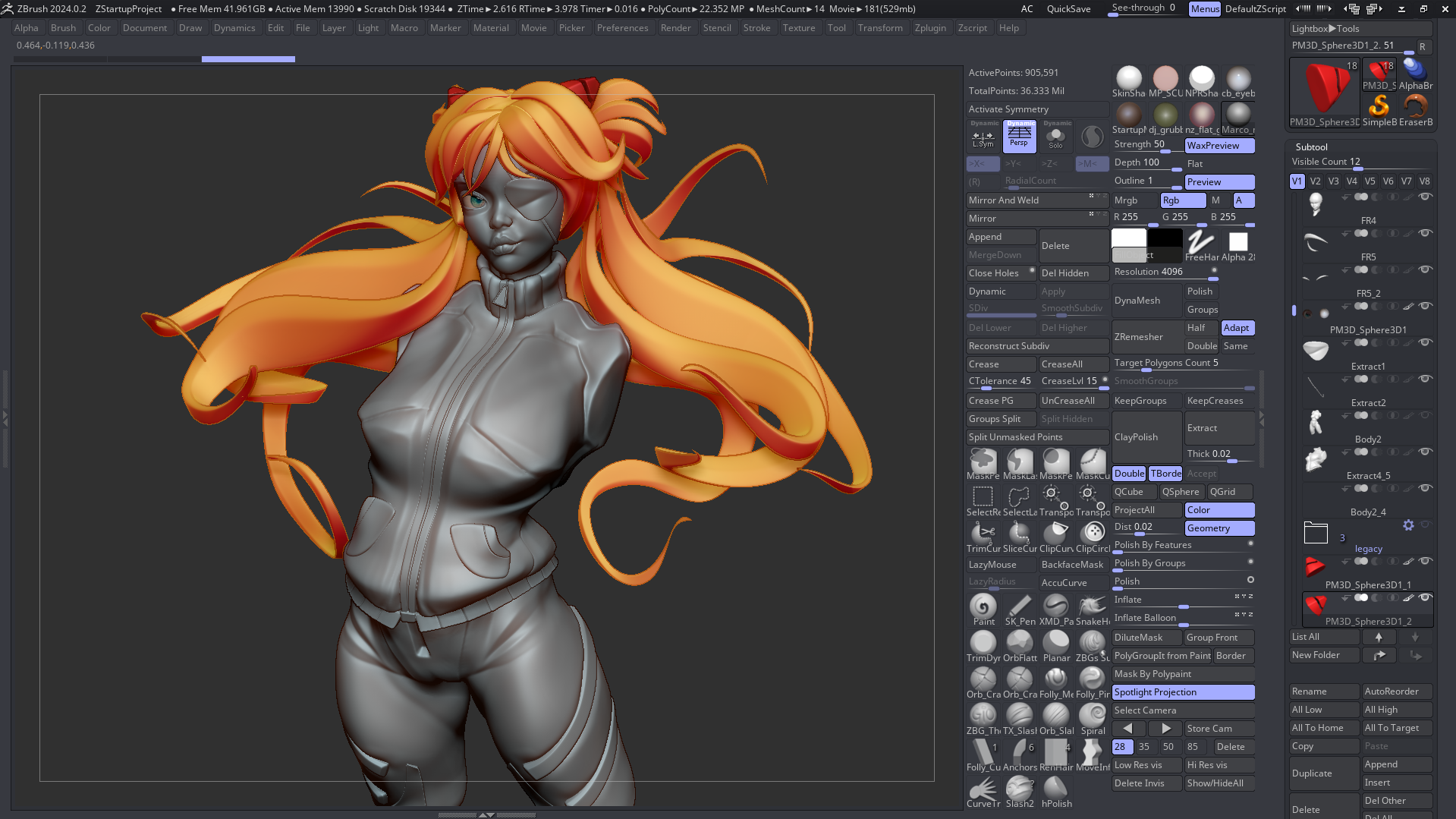The image size is (1456, 819).
Task: Open Lightbox Tools browser
Action: 1325,29
